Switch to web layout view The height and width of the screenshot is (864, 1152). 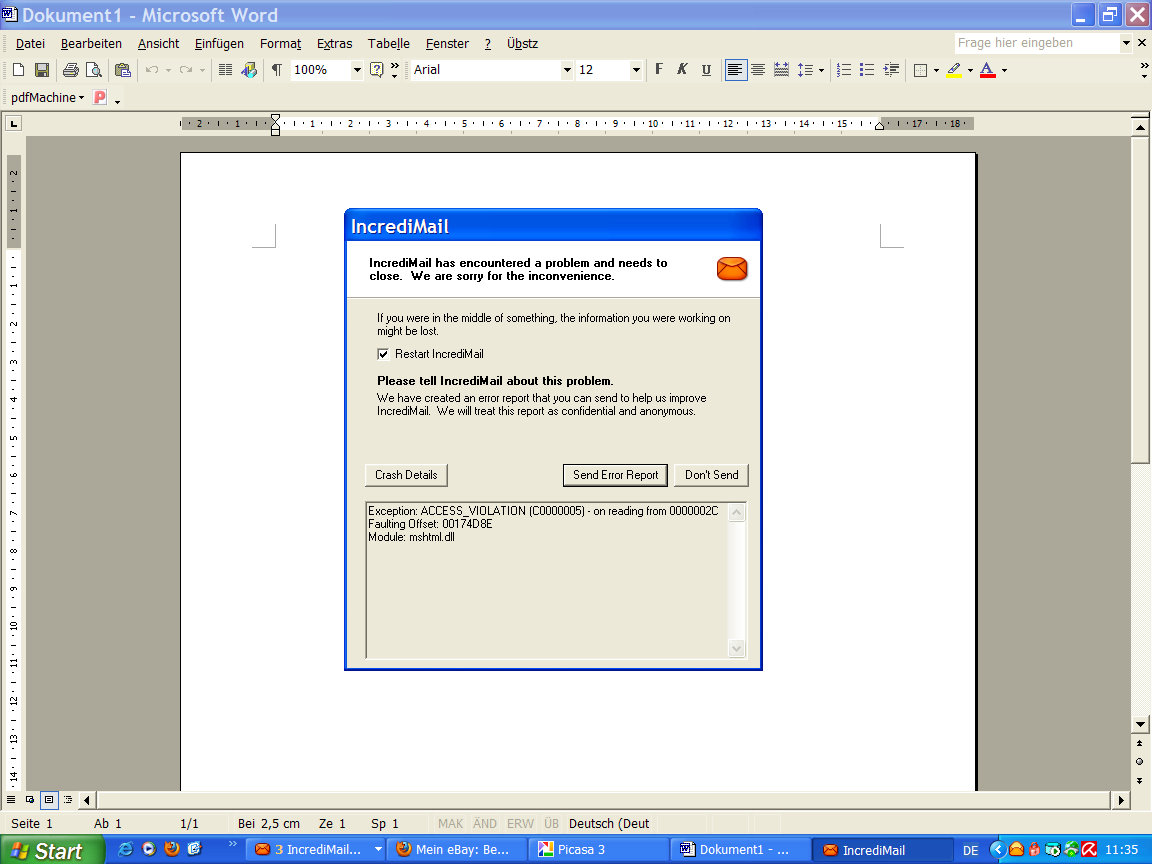coord(30,799)
